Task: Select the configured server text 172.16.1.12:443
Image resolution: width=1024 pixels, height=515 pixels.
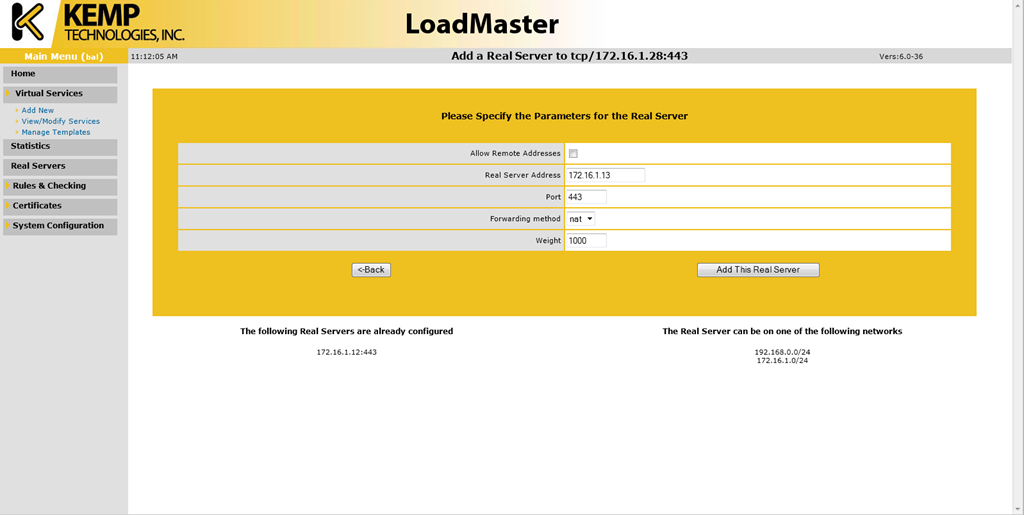Action: click(x=346, y=352)
